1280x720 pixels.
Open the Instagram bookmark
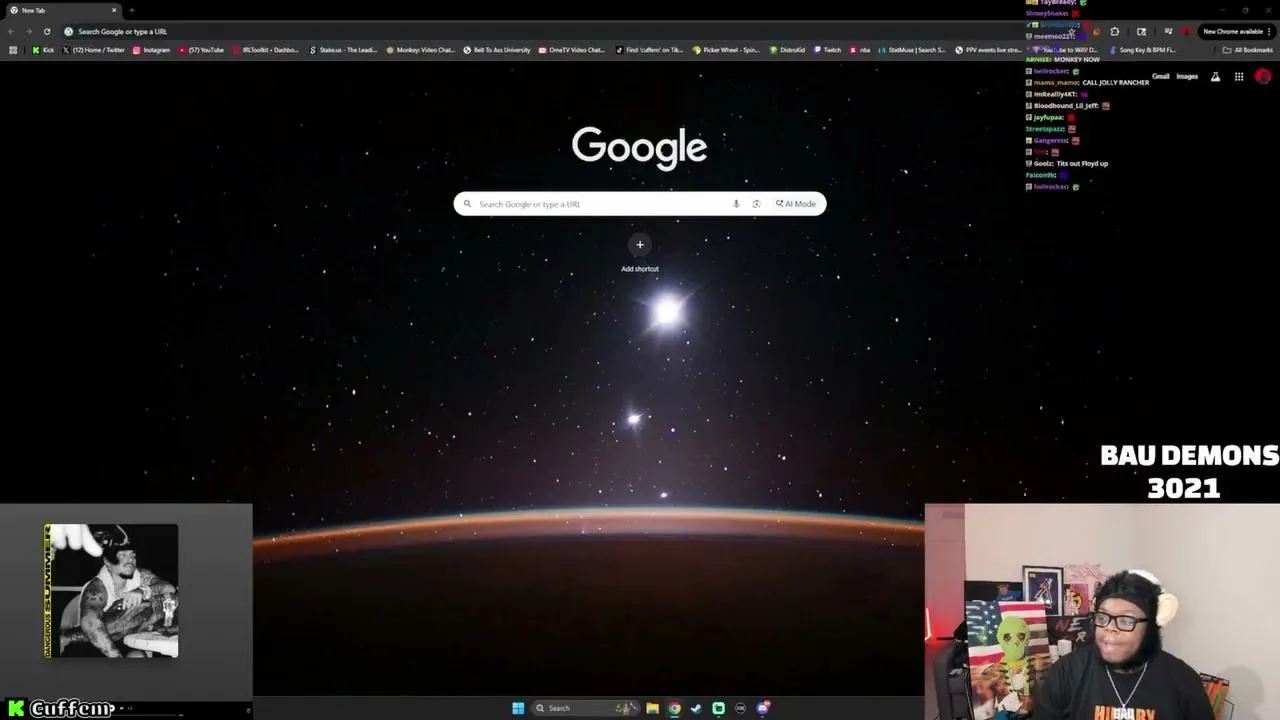pos(152,50)
